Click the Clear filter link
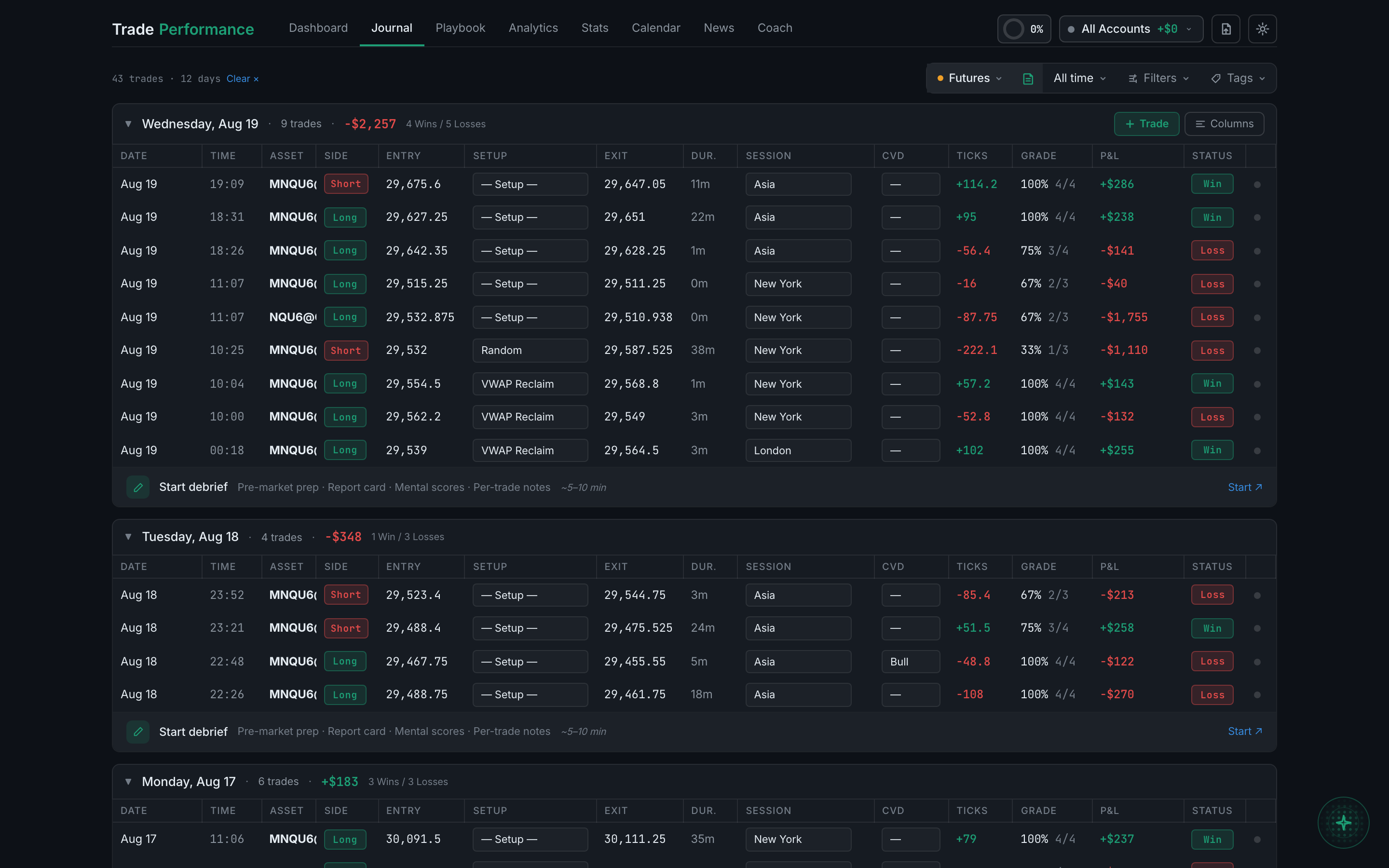The image size is (1389, 868). [242, 79]
